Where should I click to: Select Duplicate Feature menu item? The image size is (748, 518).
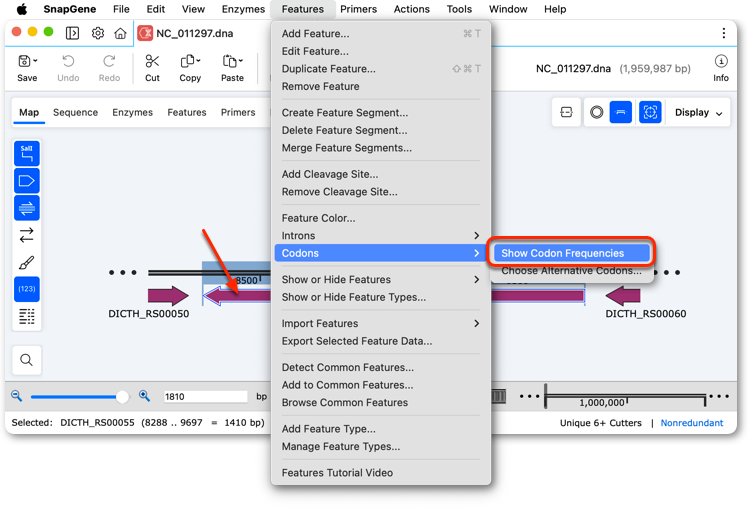[380, 69]
